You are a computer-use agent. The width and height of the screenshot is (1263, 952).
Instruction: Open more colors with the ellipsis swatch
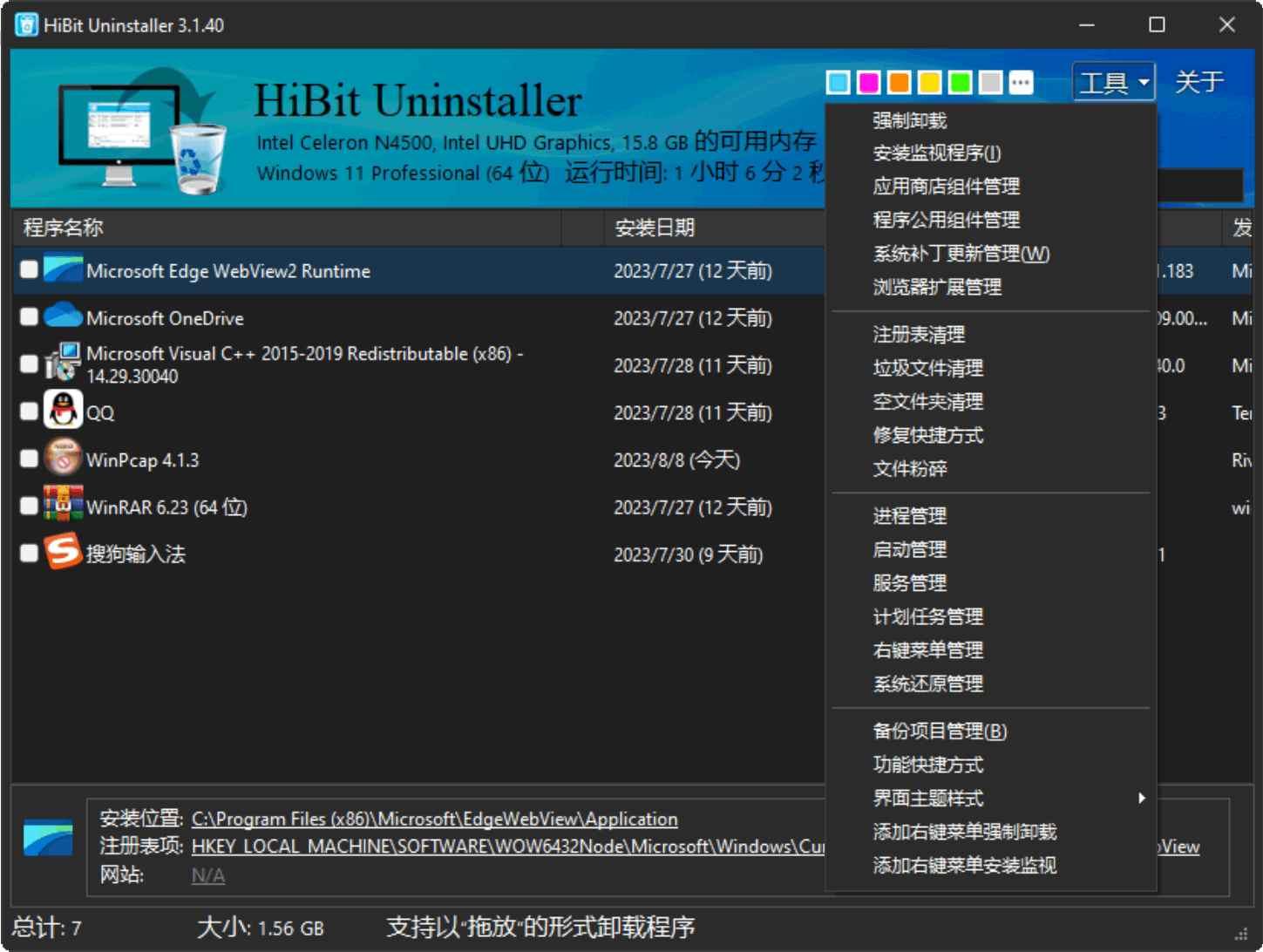(1022, 83)
